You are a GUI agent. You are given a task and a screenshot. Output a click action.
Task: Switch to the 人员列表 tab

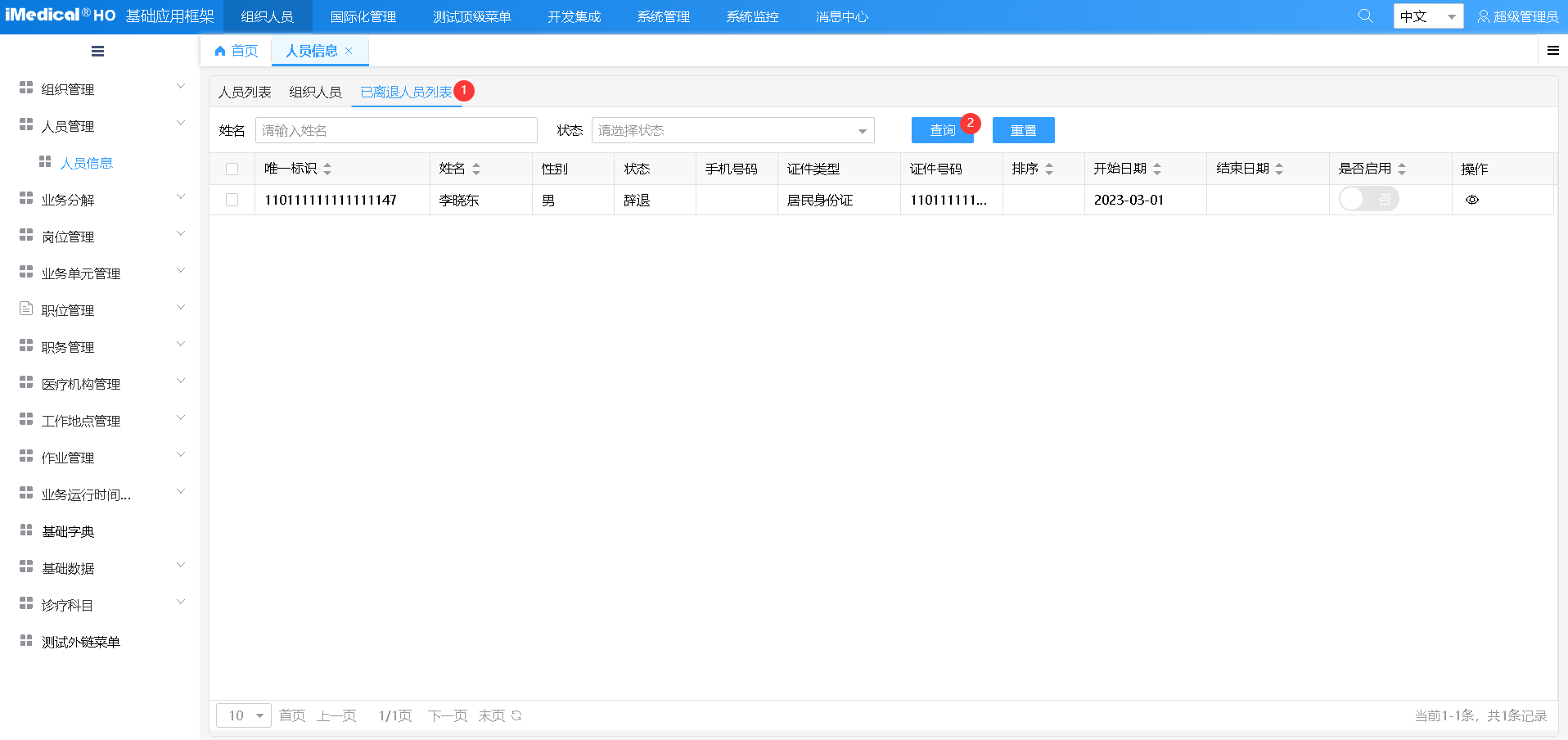(x=245, y=92)
